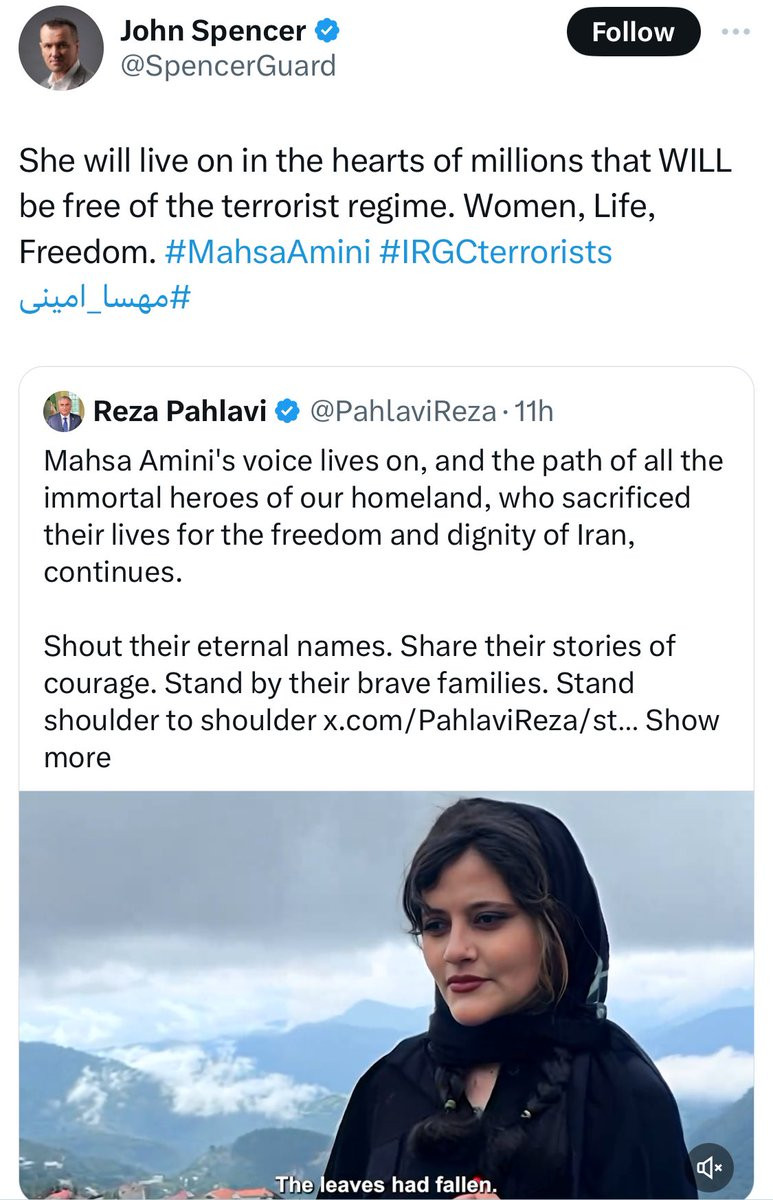The width and height of the screenshot is (773, 1200).
Task: Click the John Spencer display name
Action: tap(212, 31)
